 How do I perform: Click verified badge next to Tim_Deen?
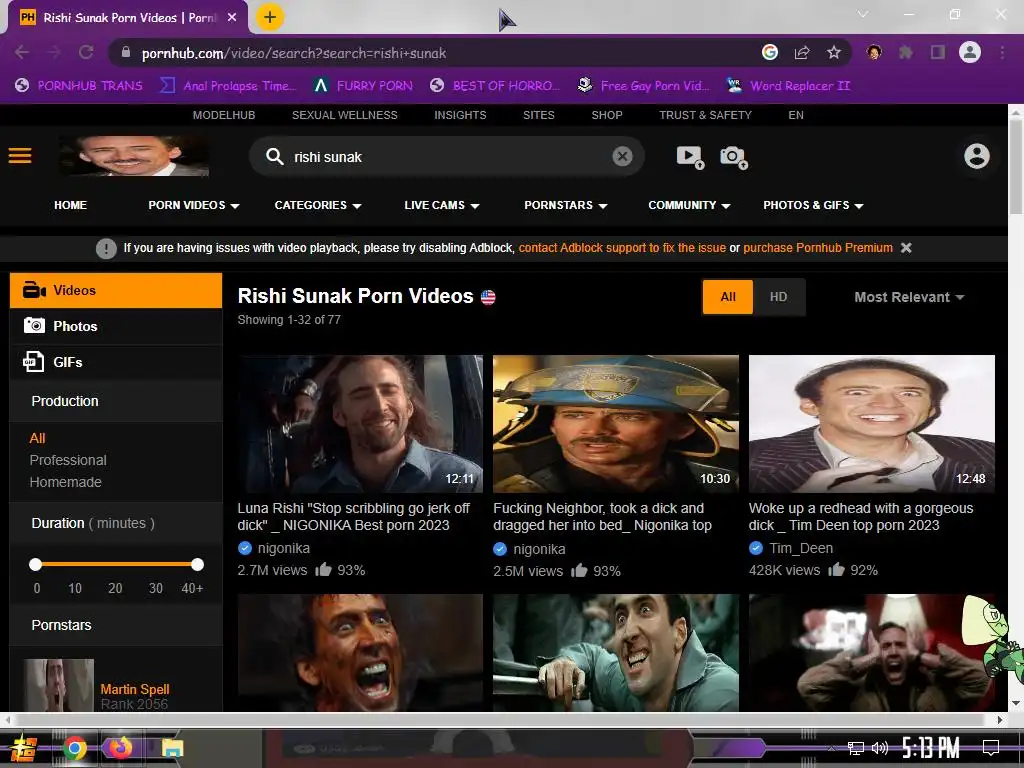(x=756, y=548)
